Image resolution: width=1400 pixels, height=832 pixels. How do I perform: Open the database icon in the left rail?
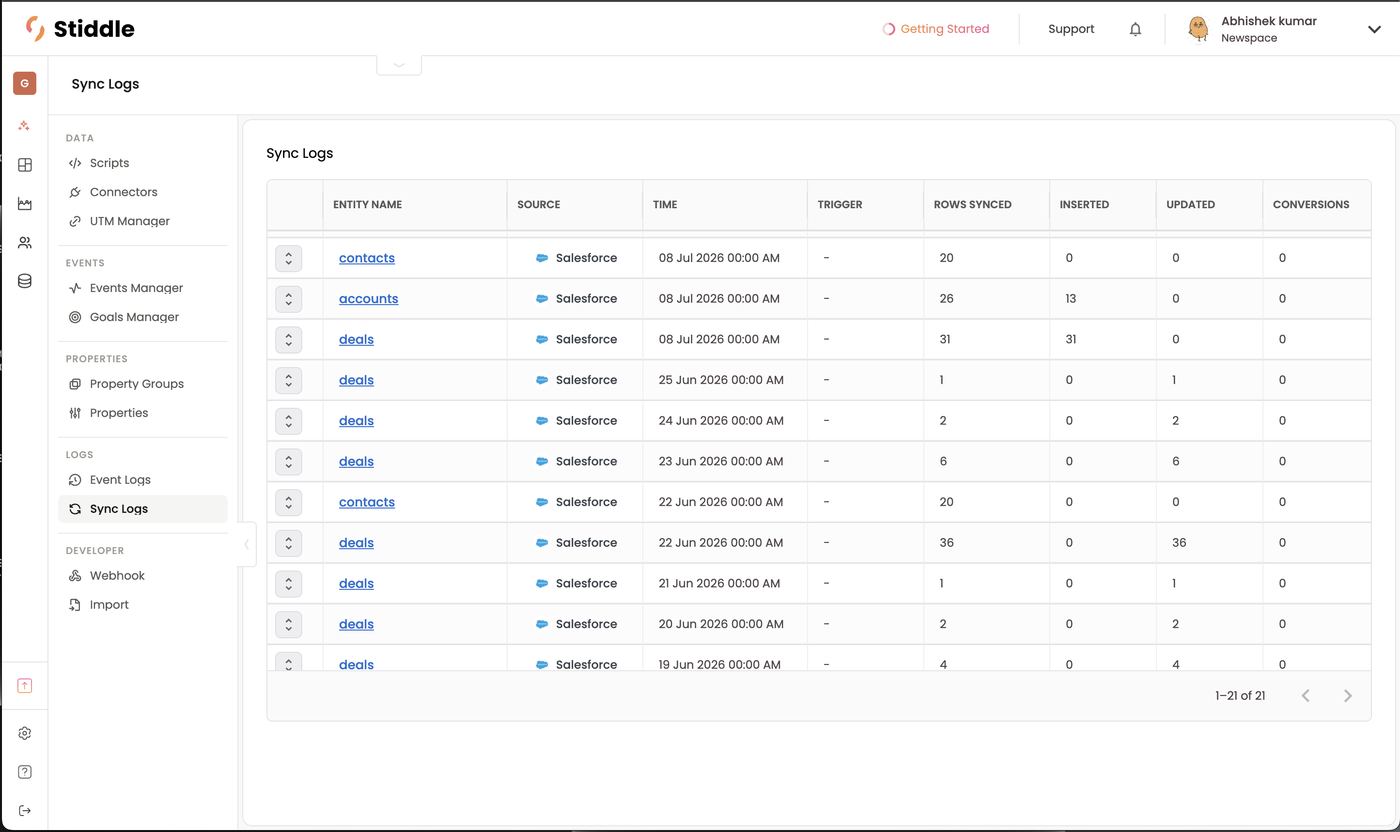(24, 281)
